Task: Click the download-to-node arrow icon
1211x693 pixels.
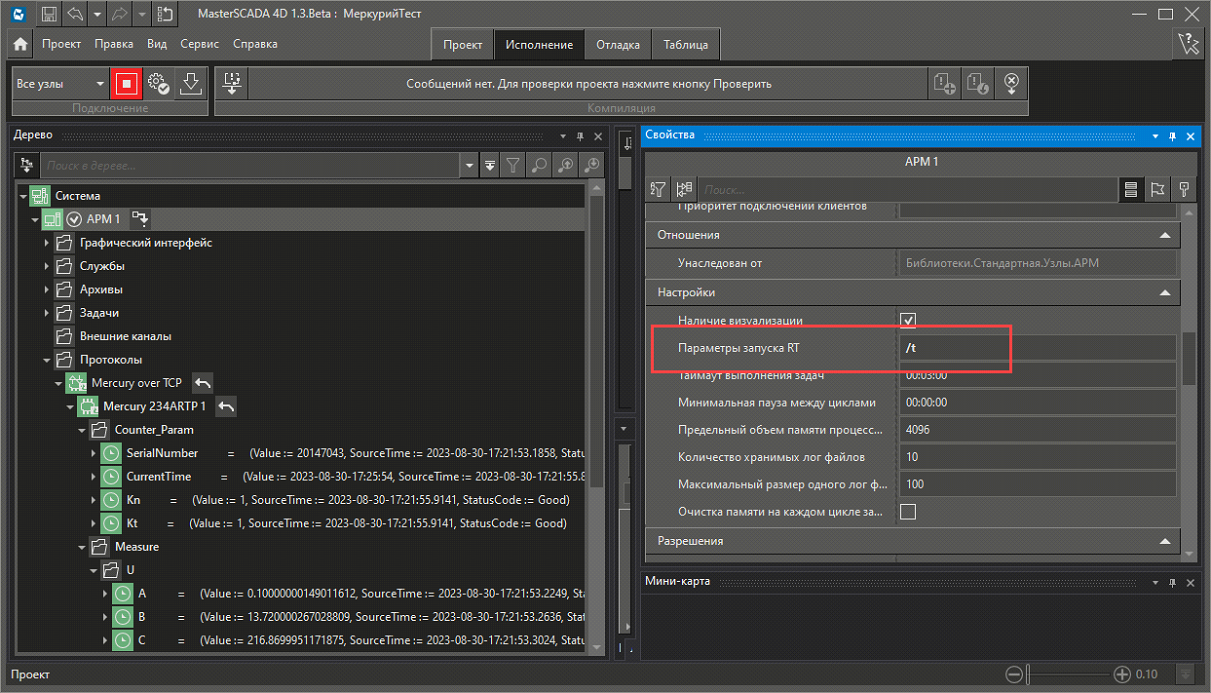Action: click(191, 84)
